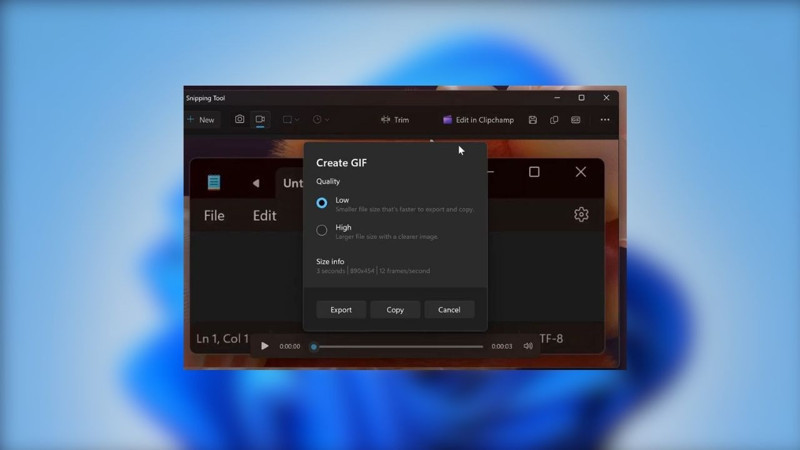This screenshot has height=450, width=800.
Task: Play the recorded video
Action: coord(265,346)
